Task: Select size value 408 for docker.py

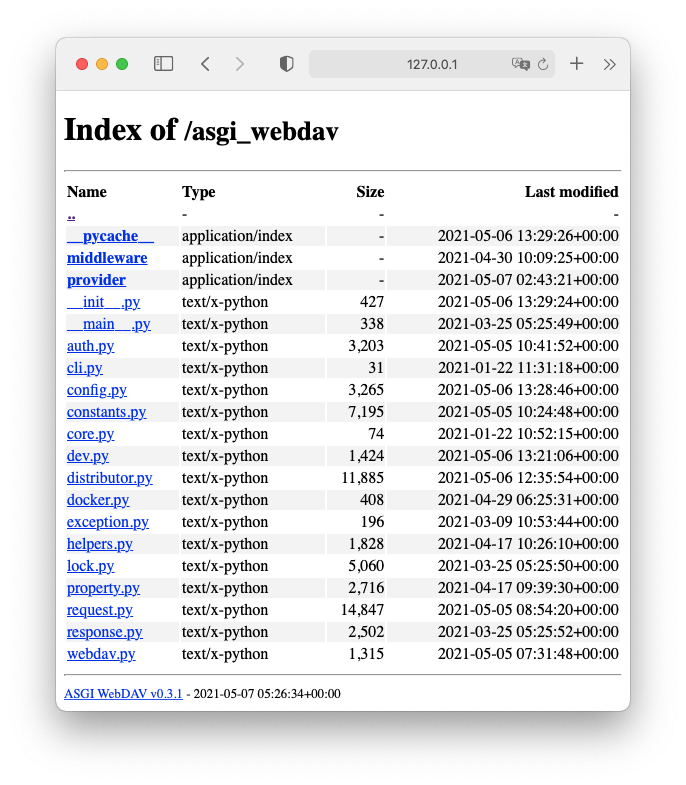Action: (372, 500)
